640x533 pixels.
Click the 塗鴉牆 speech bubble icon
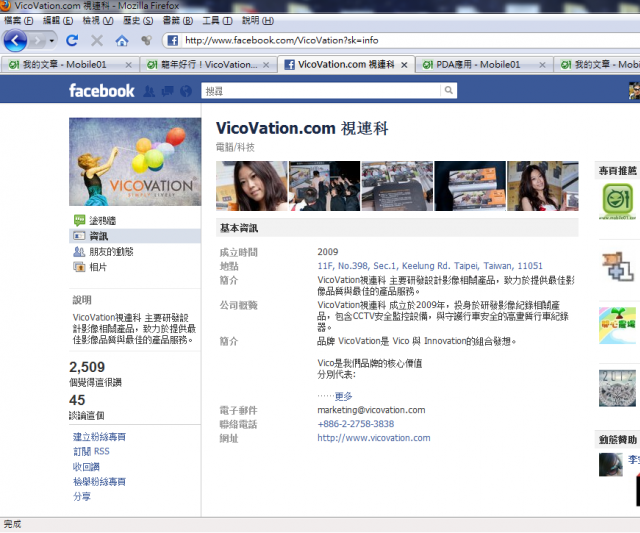tap(79, 220)
